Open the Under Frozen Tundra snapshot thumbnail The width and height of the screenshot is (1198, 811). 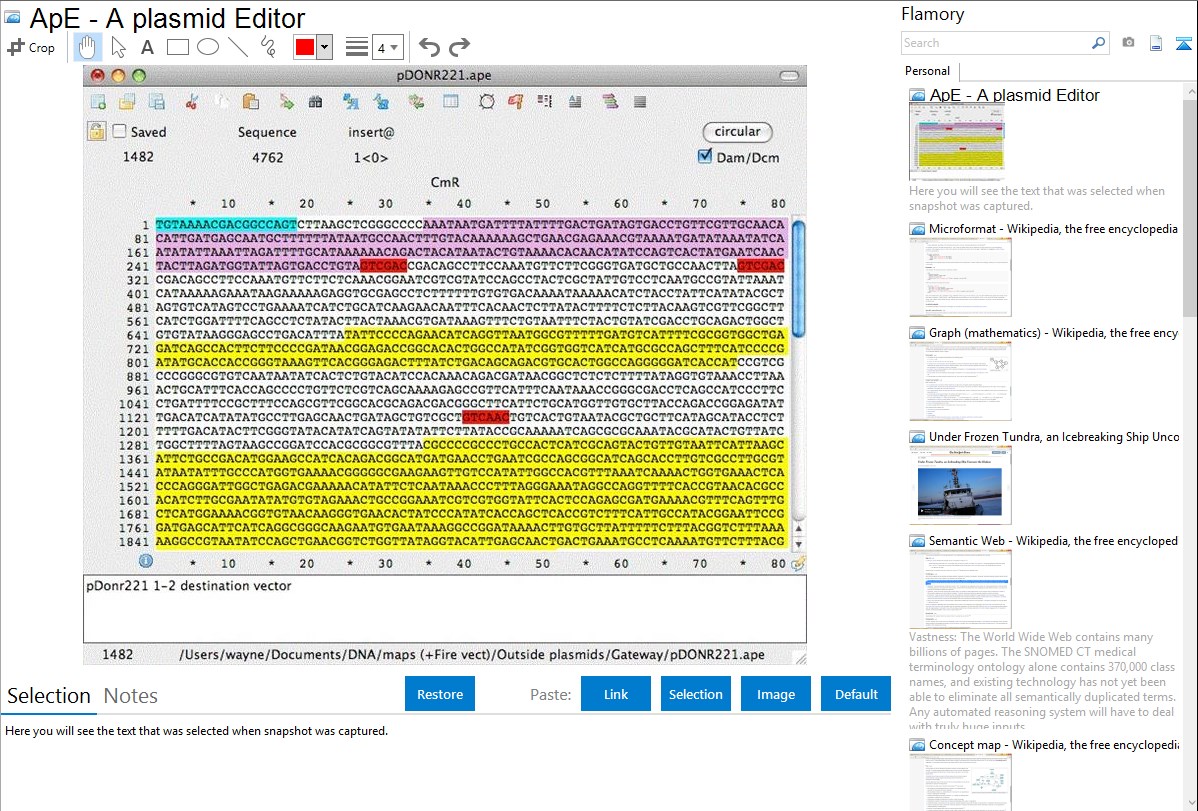pyautogui.click(x=960, y=485)
